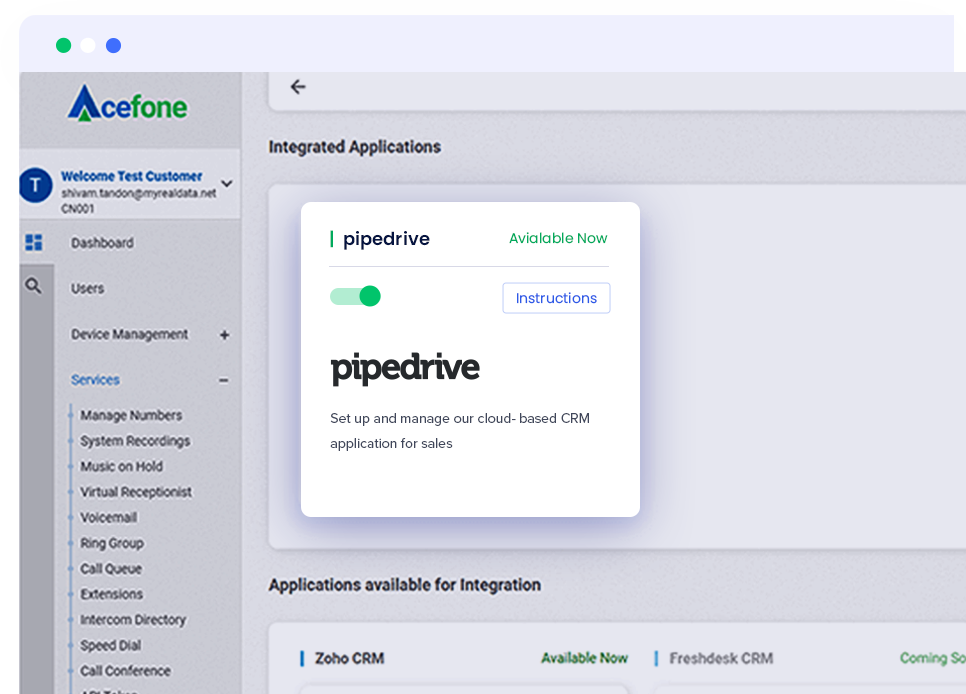
Task: Expand Device Management with plus icon
Action: [224, 335]
